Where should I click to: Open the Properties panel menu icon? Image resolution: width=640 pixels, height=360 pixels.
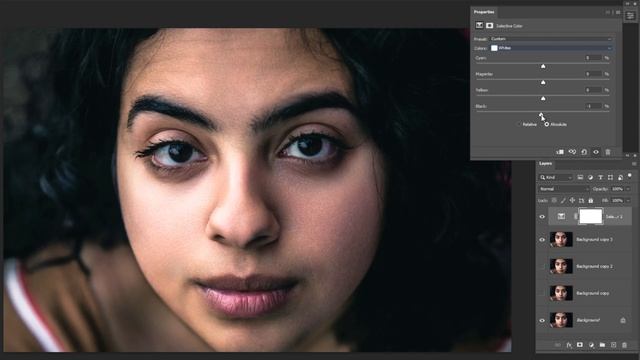[x=618, y=12]
